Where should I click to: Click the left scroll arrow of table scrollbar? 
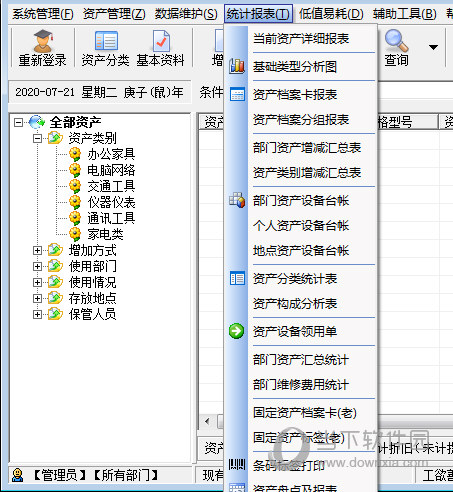tap(207, 421)
